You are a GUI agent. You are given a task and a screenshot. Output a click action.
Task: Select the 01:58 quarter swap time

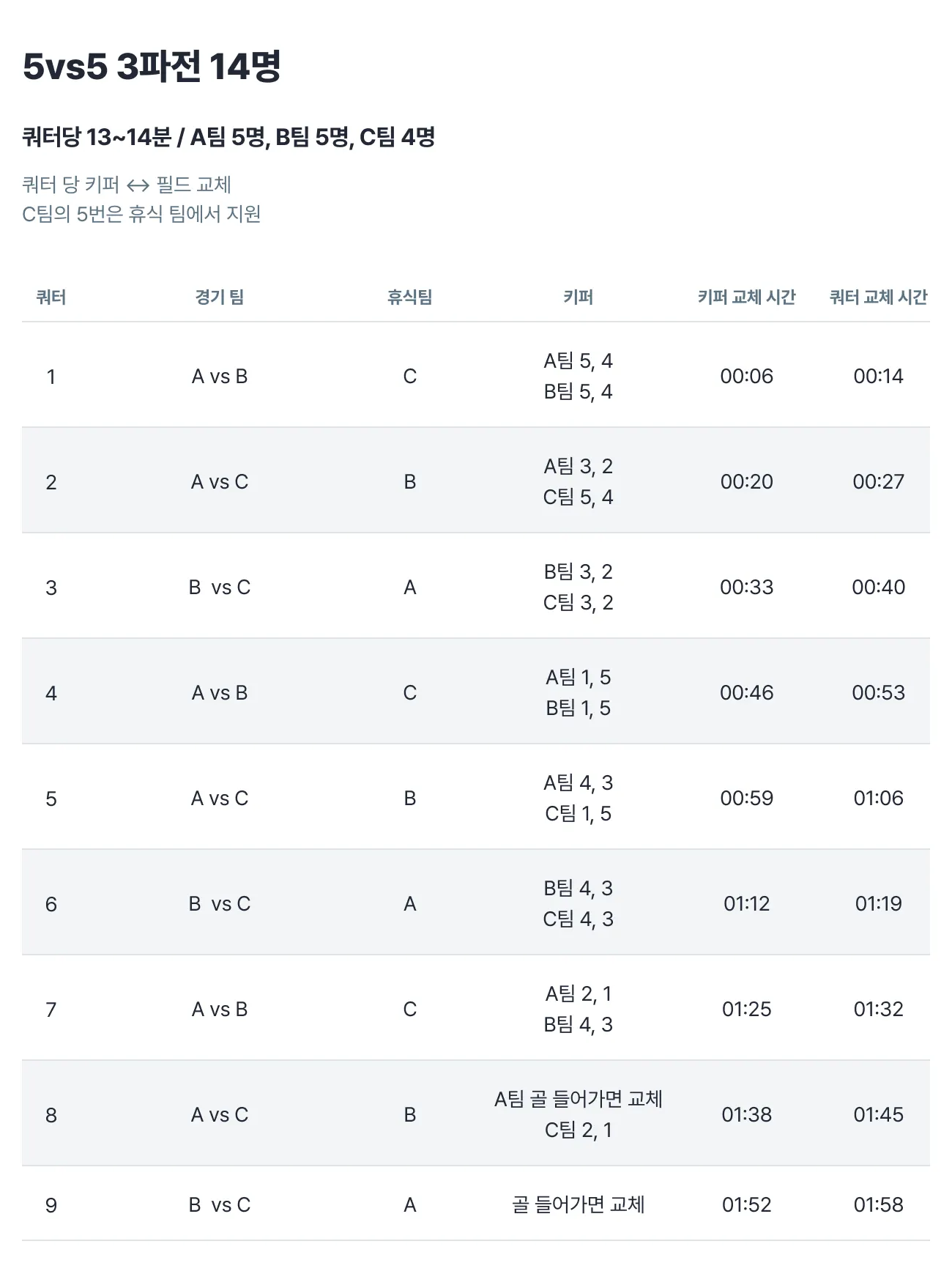878,1204
